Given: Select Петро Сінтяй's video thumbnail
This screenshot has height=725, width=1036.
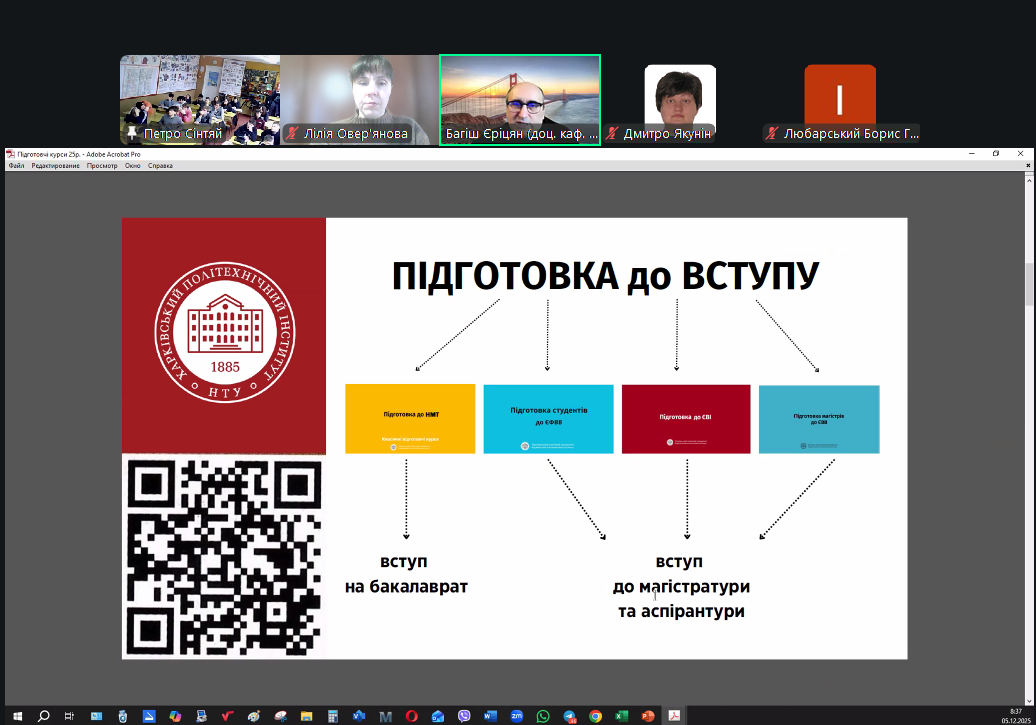Looking at the screenshot, I should (x=200, y=100).
